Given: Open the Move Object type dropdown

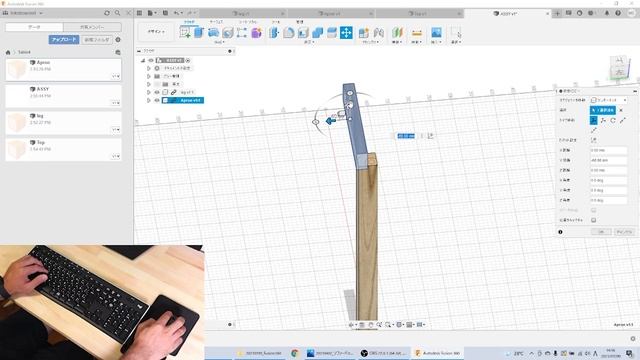Looking at the screenshot, I should pyautogui.click(x=609, y=100).
